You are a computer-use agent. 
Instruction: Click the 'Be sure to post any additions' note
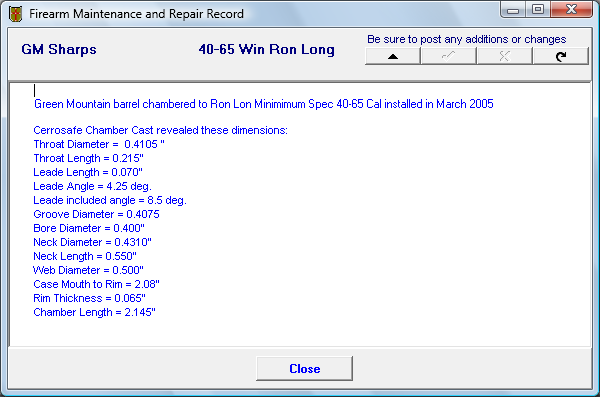466,39
